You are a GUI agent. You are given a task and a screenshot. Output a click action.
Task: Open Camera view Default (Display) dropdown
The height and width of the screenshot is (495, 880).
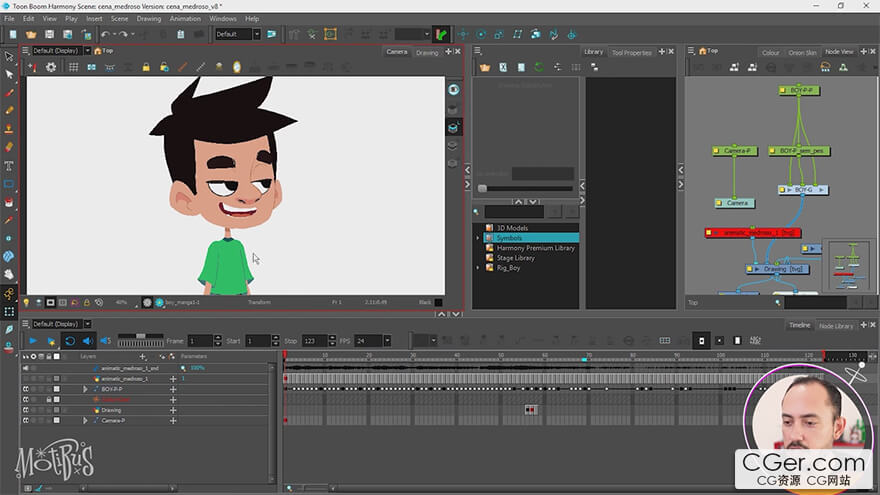click(88, 51)
